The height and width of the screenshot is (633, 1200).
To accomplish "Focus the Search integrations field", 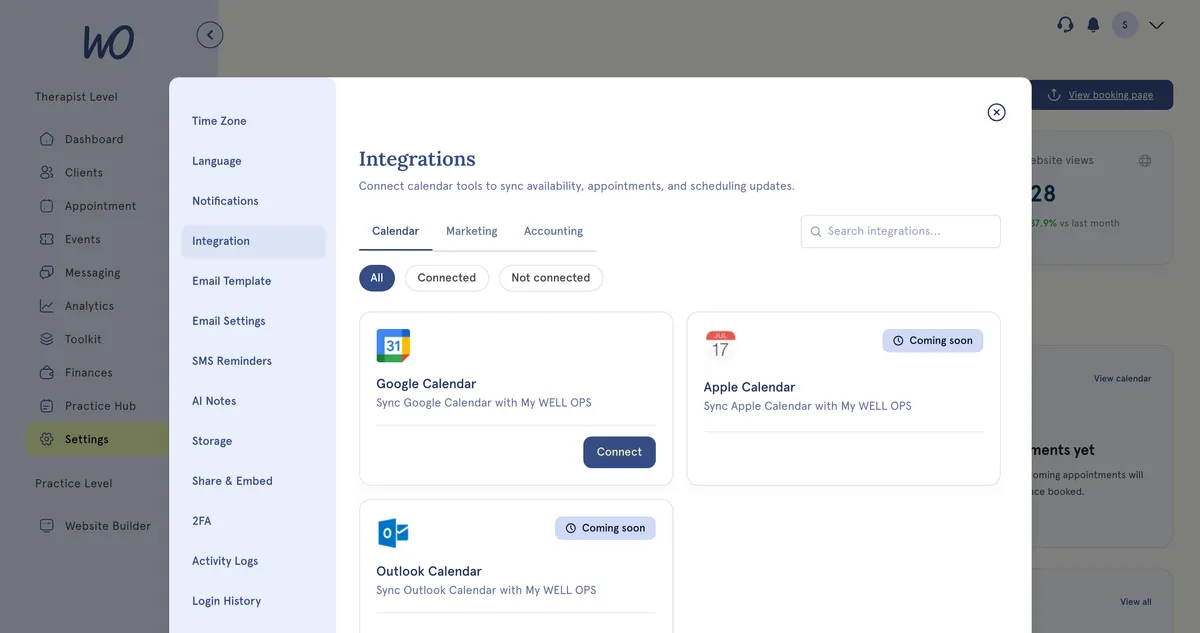I will [901, 231].
